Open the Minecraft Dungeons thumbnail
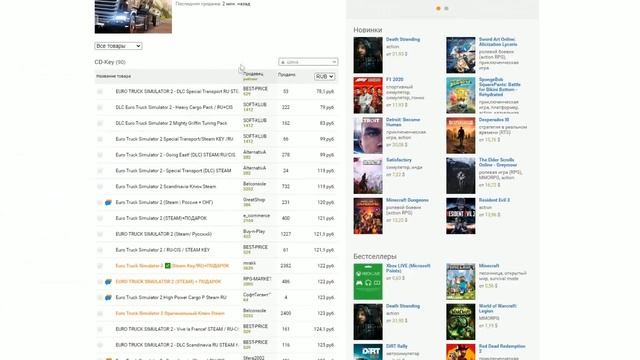 click(368, 216)
